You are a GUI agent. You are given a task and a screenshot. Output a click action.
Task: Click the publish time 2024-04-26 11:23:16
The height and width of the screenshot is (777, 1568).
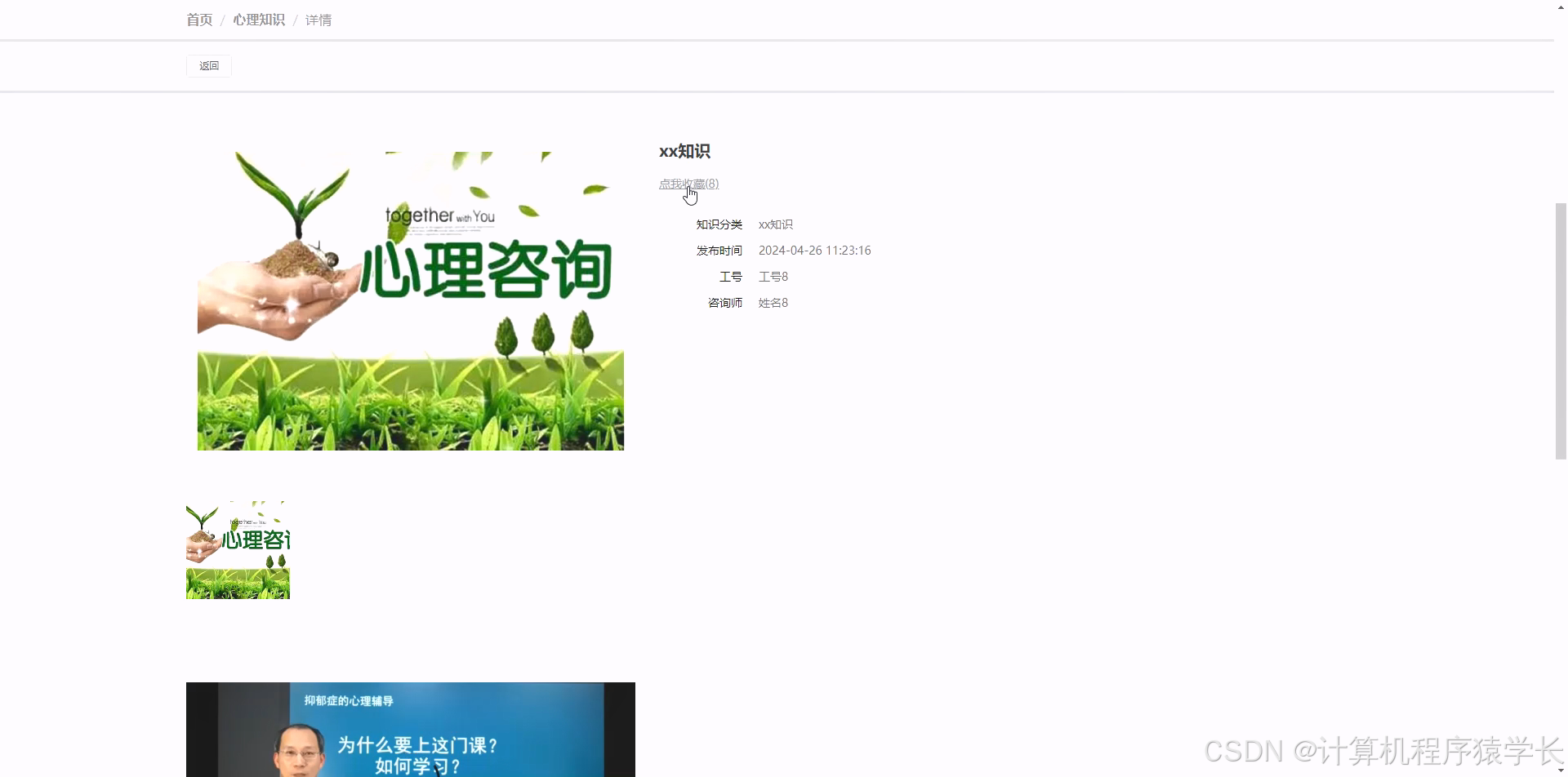point(814,250)
